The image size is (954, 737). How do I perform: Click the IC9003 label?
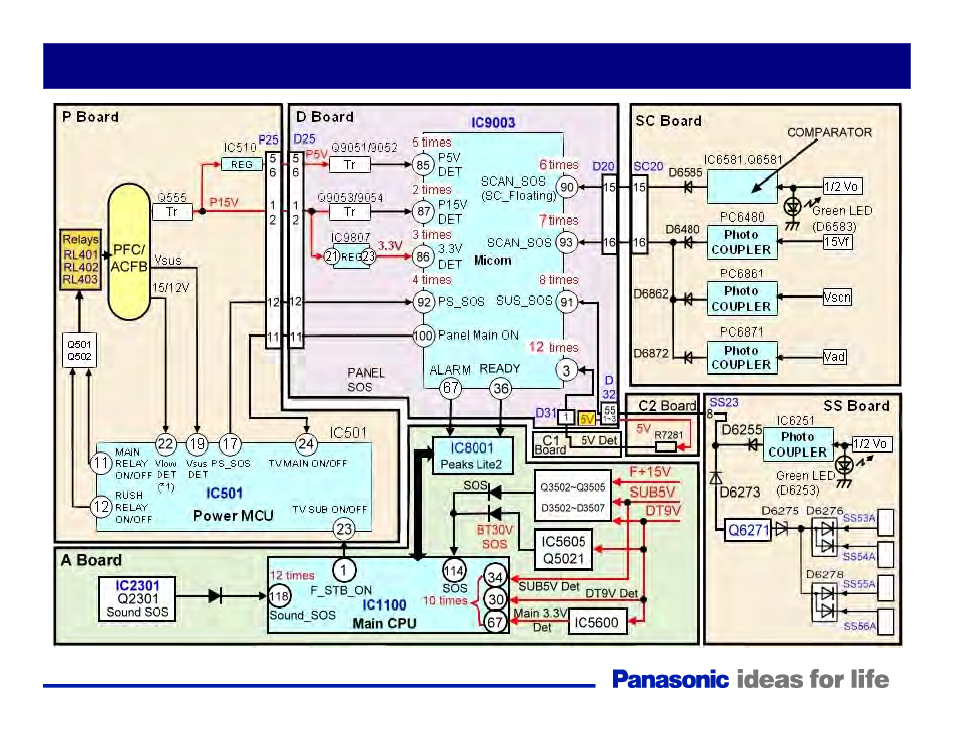click(x=493, y=122)
